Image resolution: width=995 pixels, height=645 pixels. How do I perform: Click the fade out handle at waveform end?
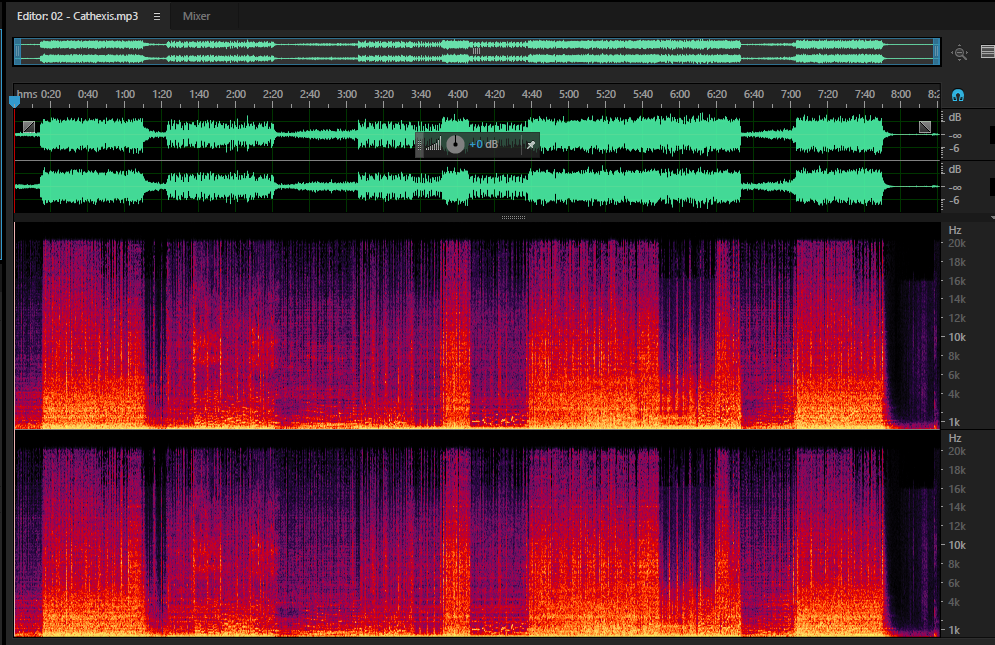[x=925, y=127]
